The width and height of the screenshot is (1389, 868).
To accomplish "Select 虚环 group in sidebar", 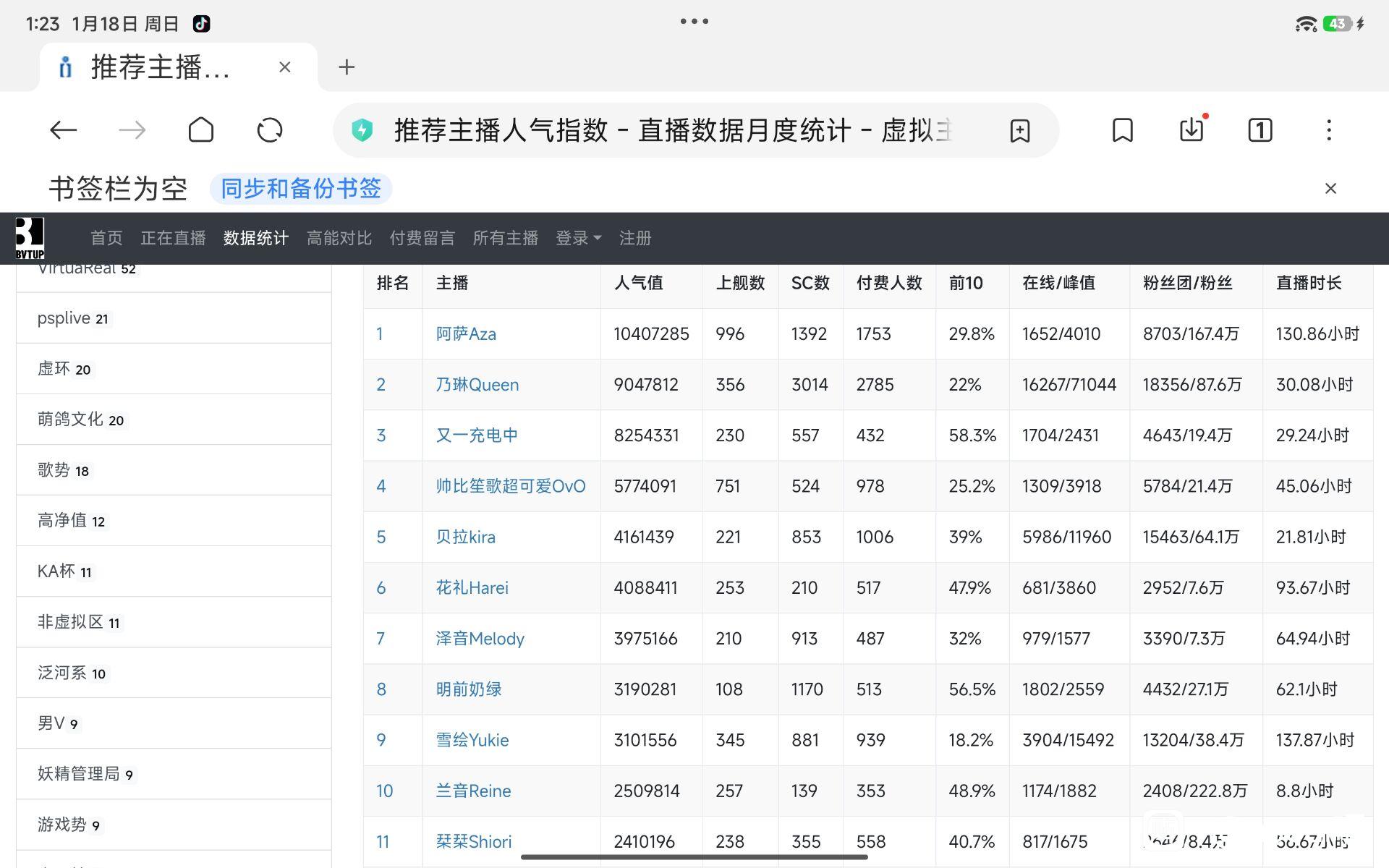I will point(54,369).
